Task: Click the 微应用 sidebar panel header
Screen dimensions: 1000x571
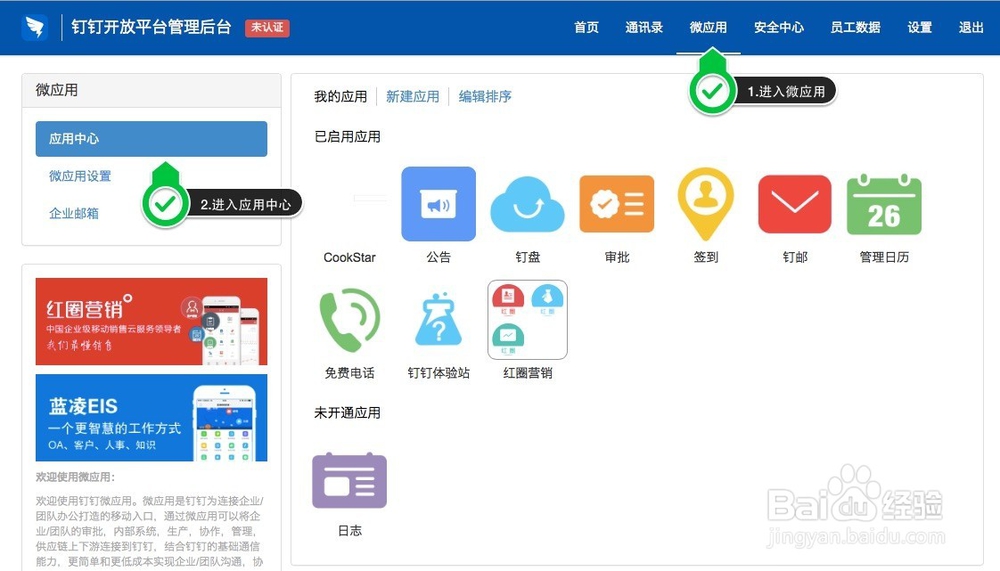Action: 151,90
